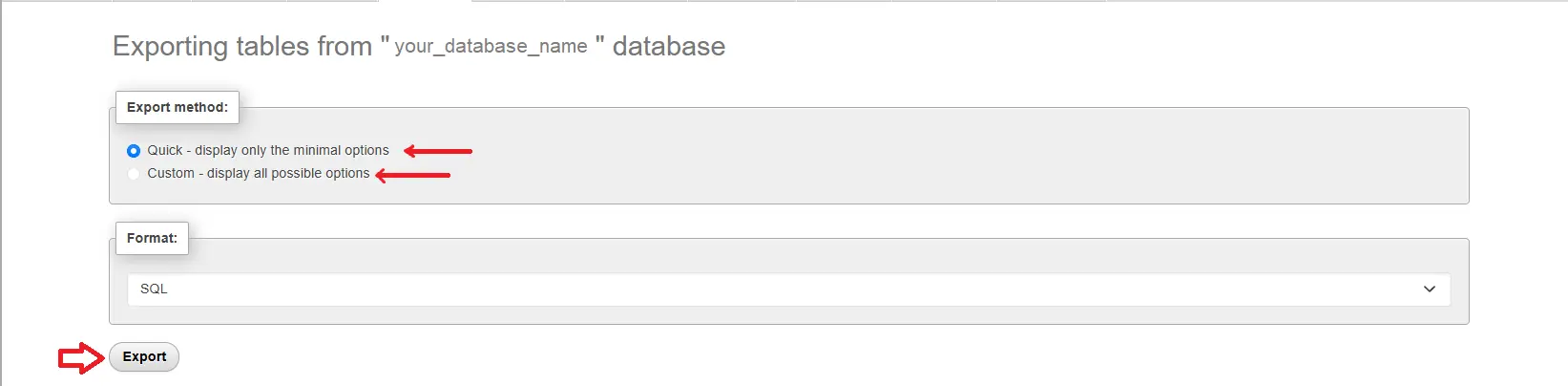The image size is (1568, 386).
Task: Click the "Exporting tables from" heading text
Action: [242, 47]
